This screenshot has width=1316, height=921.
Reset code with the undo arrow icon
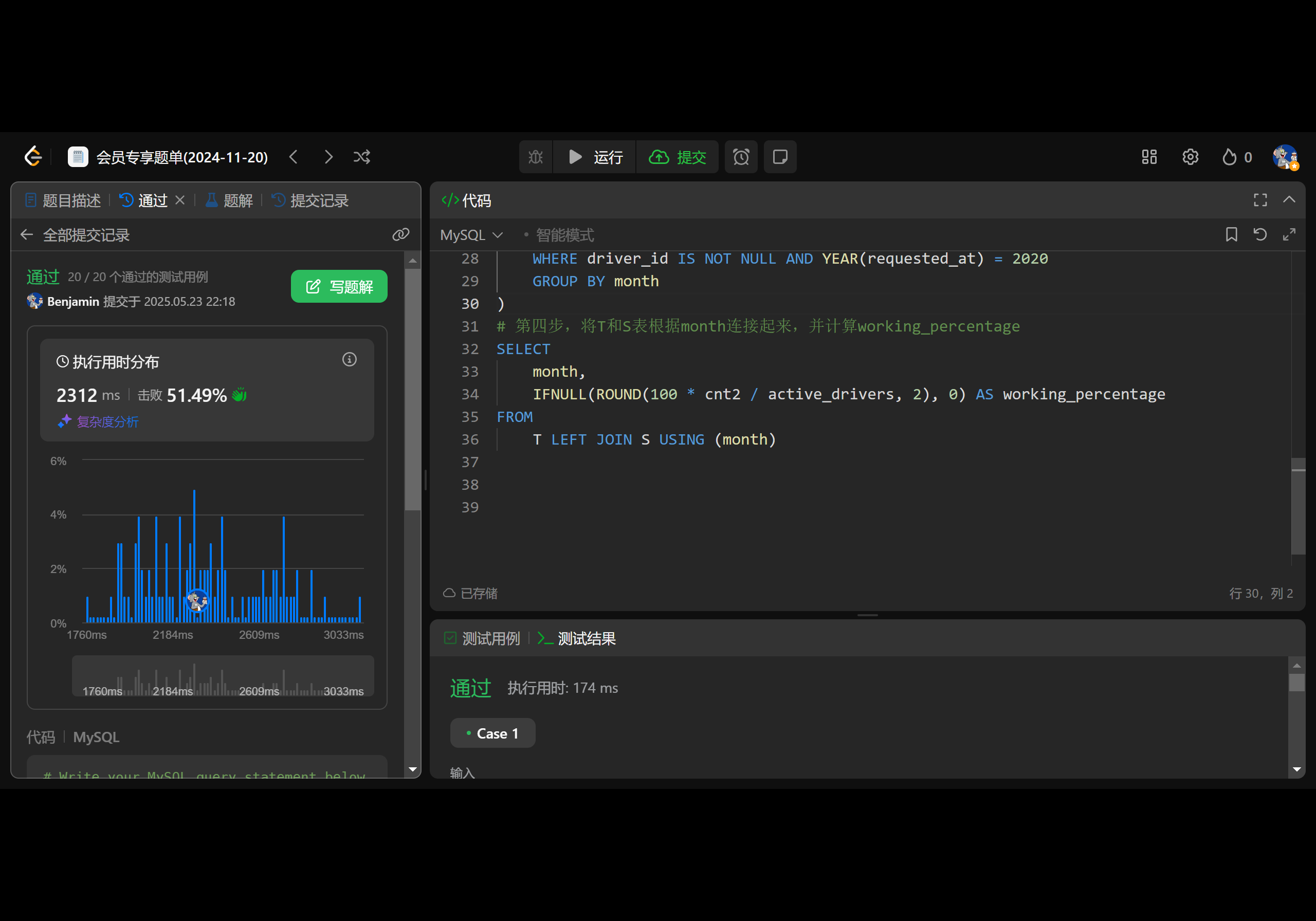(x=1259, y=234)
